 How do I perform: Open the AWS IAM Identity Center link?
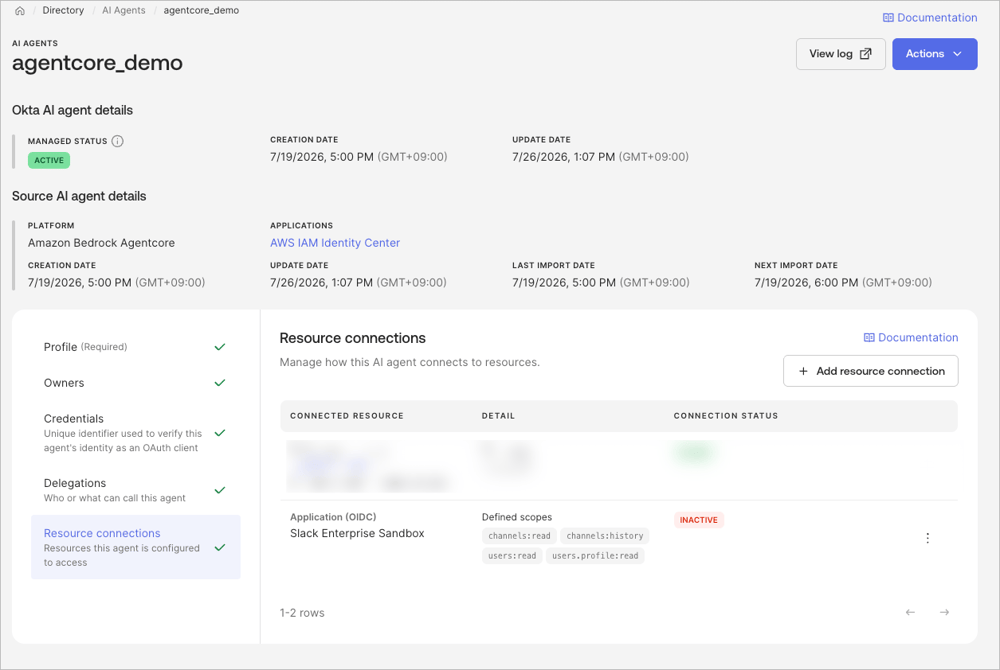tap(335, 243)
